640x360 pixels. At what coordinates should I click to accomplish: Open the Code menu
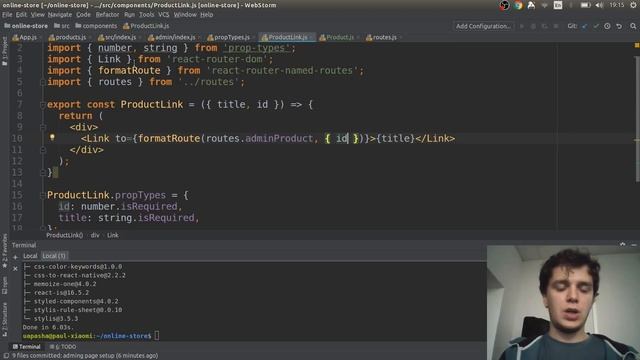[x=83, y=15]
